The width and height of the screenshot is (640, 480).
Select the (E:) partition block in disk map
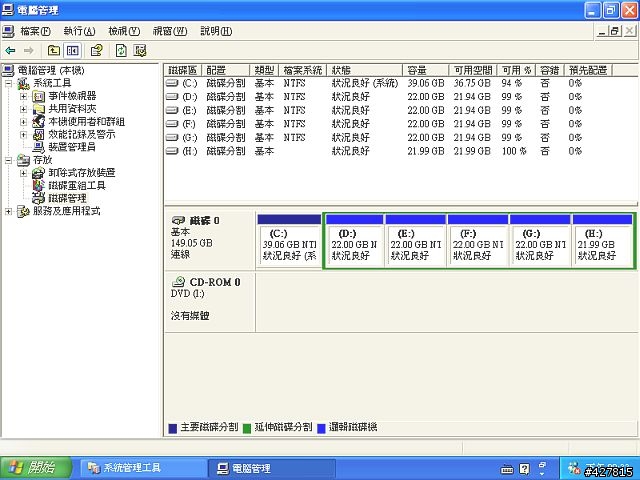(416, 241)
